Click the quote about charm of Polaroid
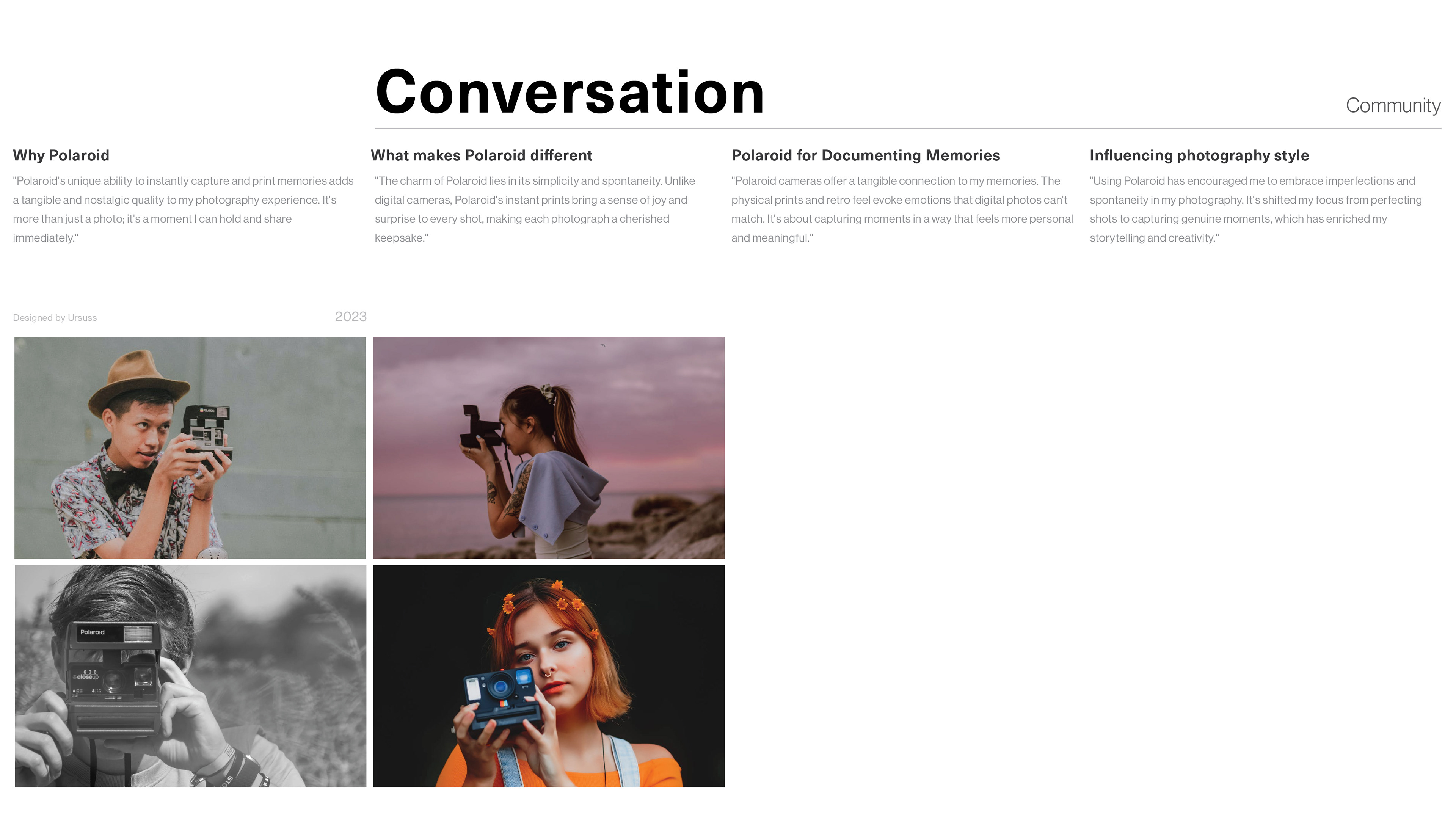The width and height of the screenshot is (1456, 819). point(535,209)
